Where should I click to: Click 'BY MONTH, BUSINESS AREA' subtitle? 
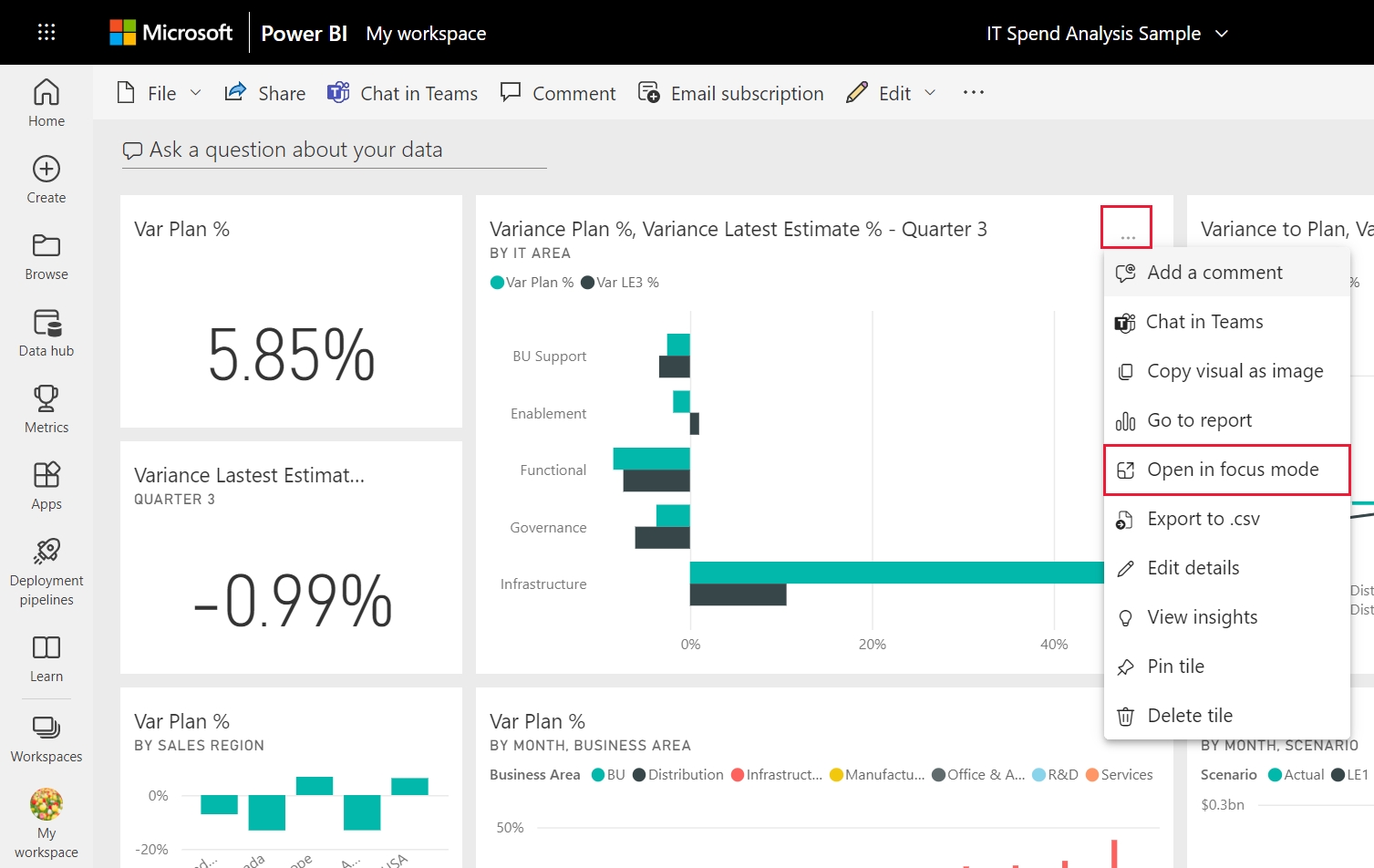coord(591,746)
